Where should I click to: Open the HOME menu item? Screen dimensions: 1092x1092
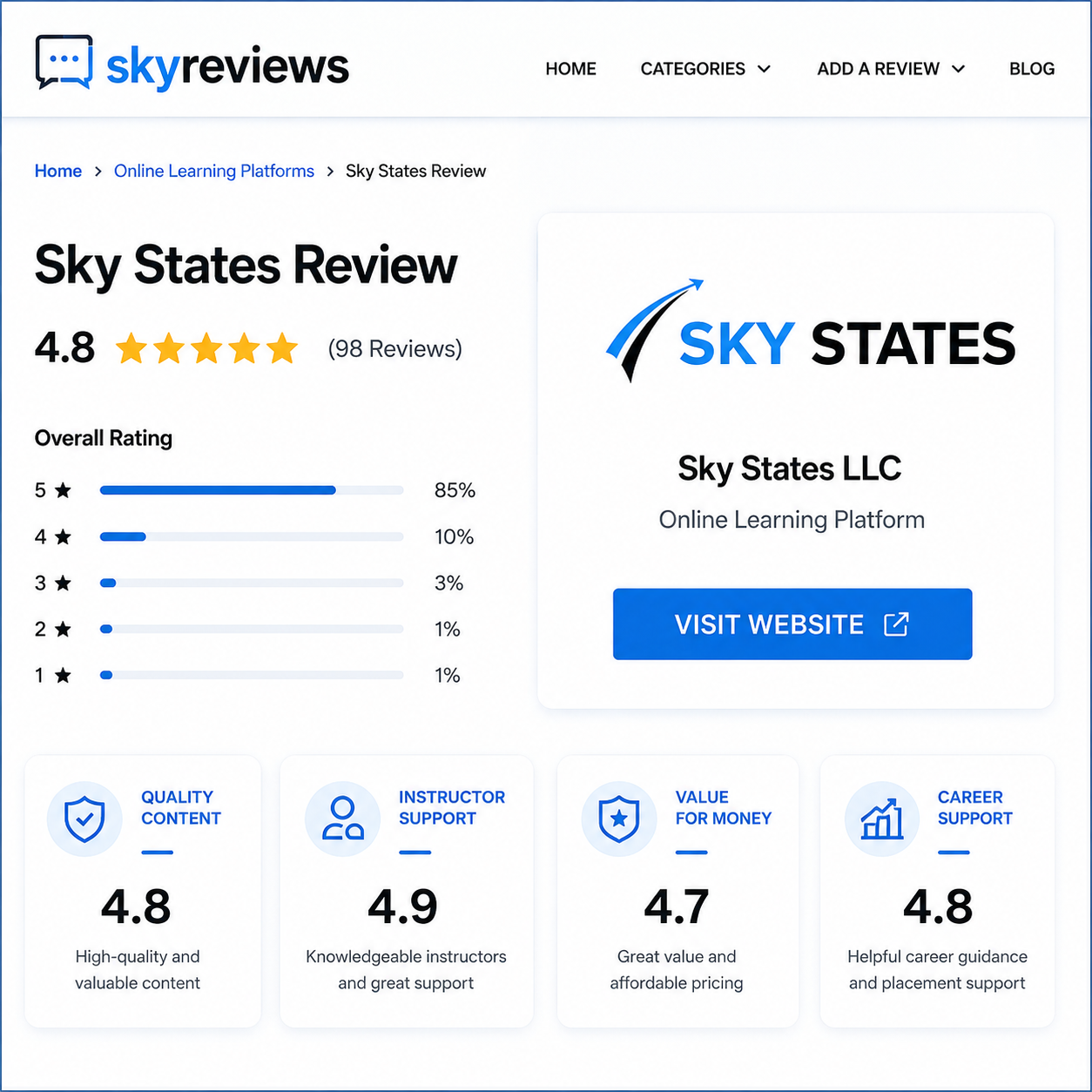tap(570, 69)
